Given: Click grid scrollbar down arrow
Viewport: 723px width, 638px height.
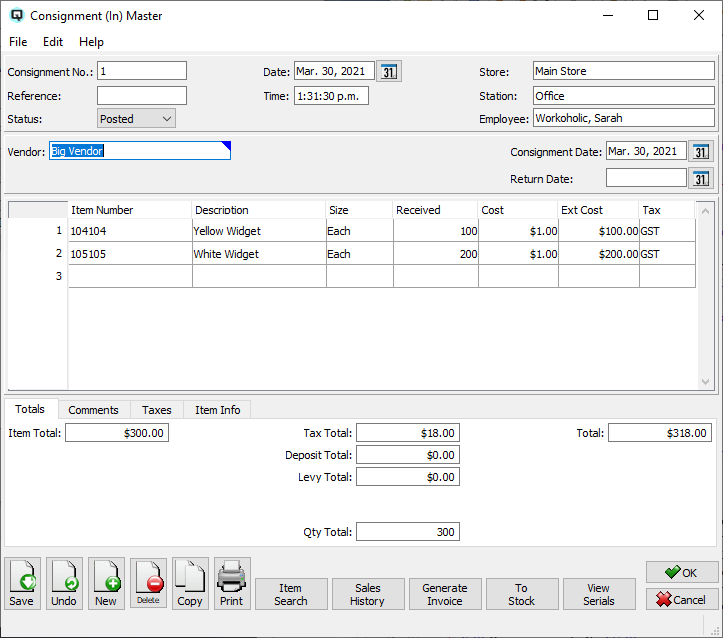Looking at the screenshot, I should point(705,381).
